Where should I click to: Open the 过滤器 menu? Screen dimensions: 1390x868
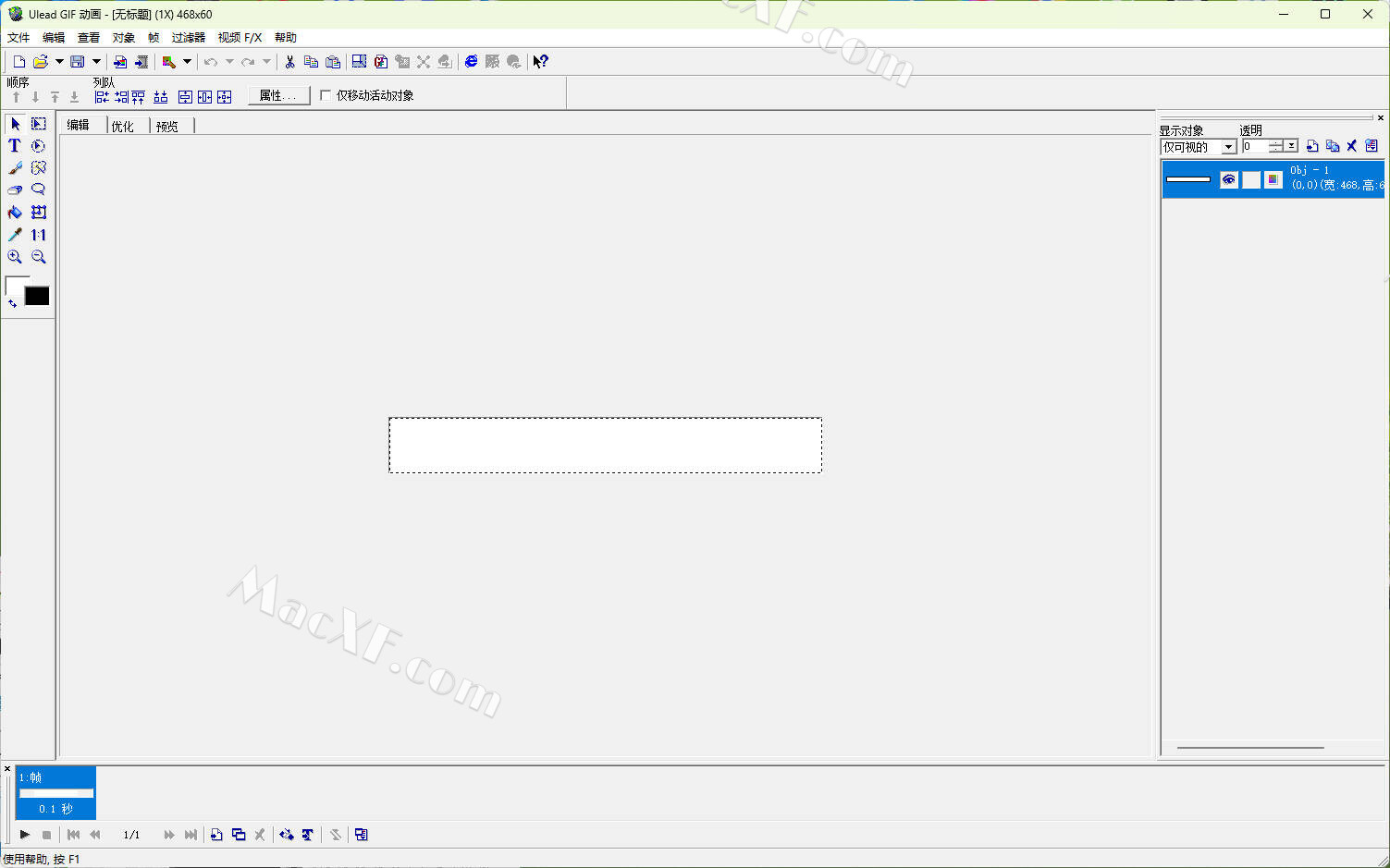tap(189, 38)
